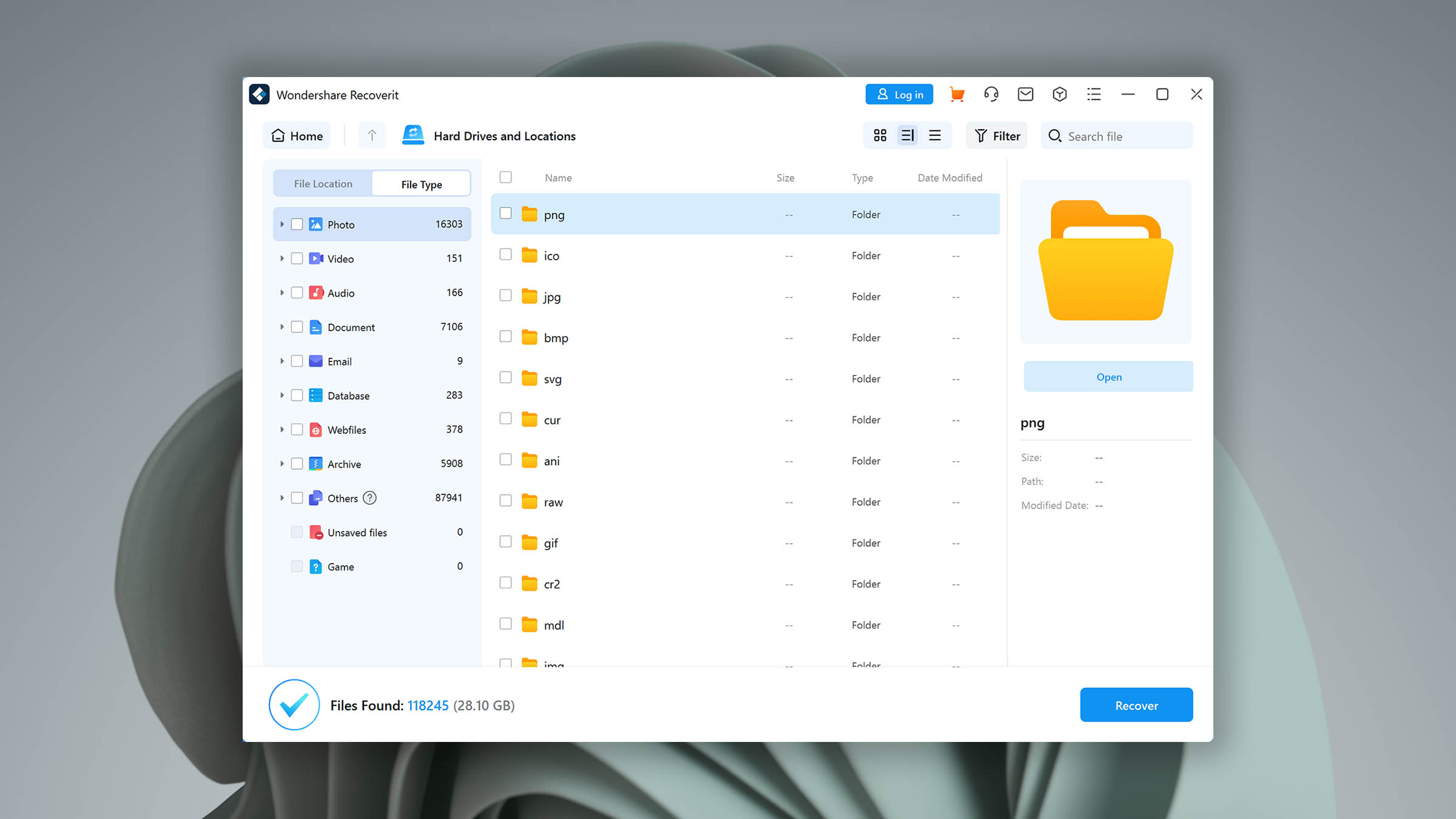Expand the Audio category tree
1456x819 pixels.
[x=282, y=293]
